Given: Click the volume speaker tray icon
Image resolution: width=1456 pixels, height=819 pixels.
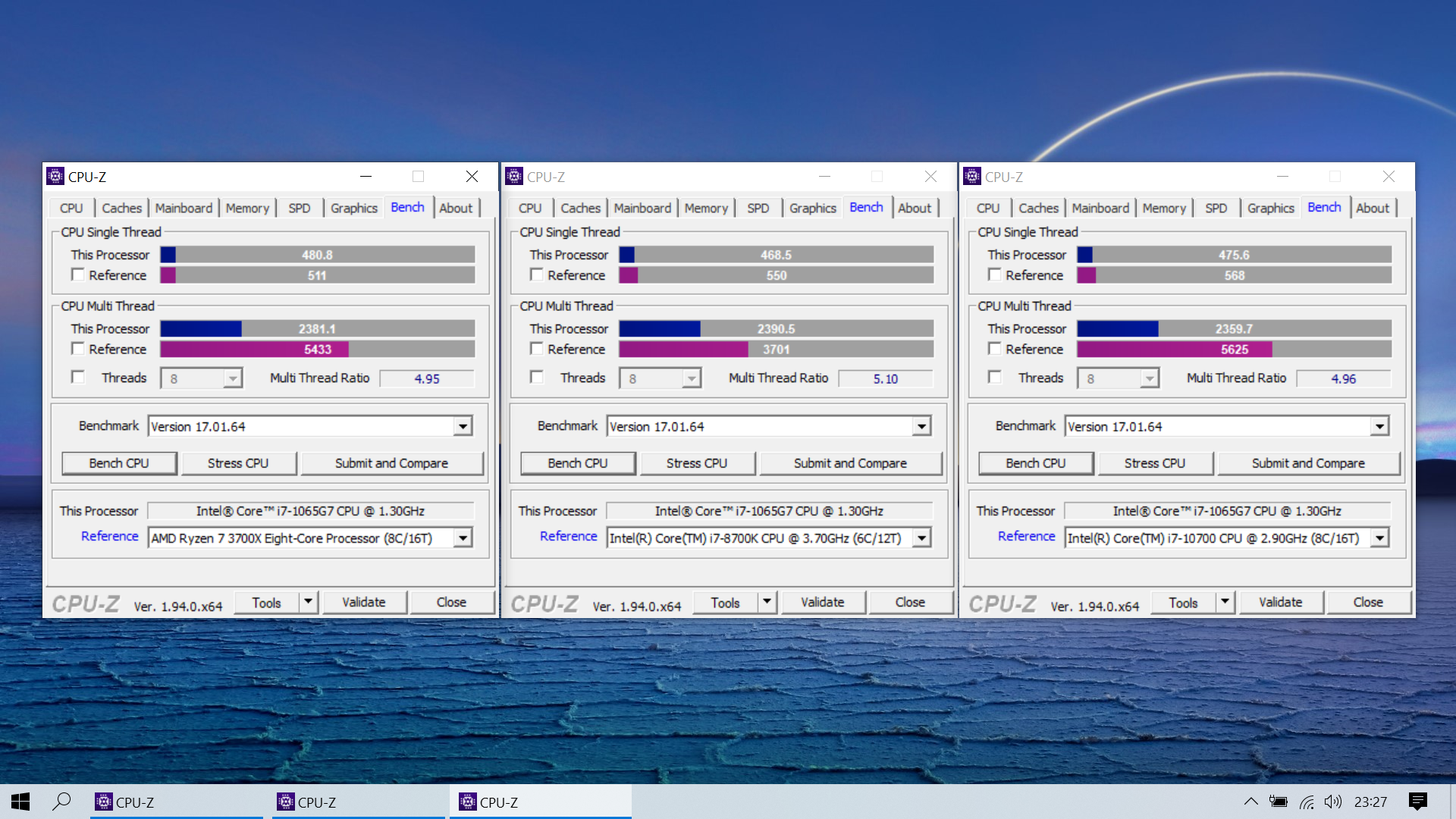Looking at the screenshot, I should 1332,802.
